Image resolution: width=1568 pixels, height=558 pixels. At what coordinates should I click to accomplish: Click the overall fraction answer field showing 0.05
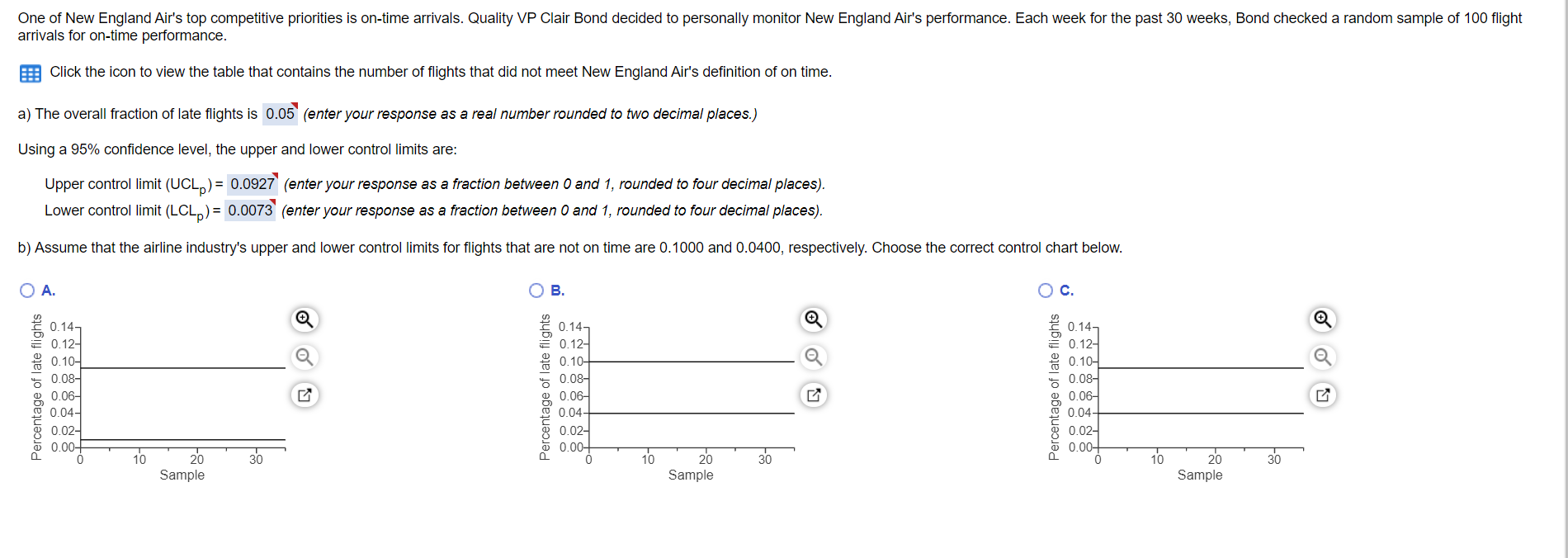[x=280, y=114]
